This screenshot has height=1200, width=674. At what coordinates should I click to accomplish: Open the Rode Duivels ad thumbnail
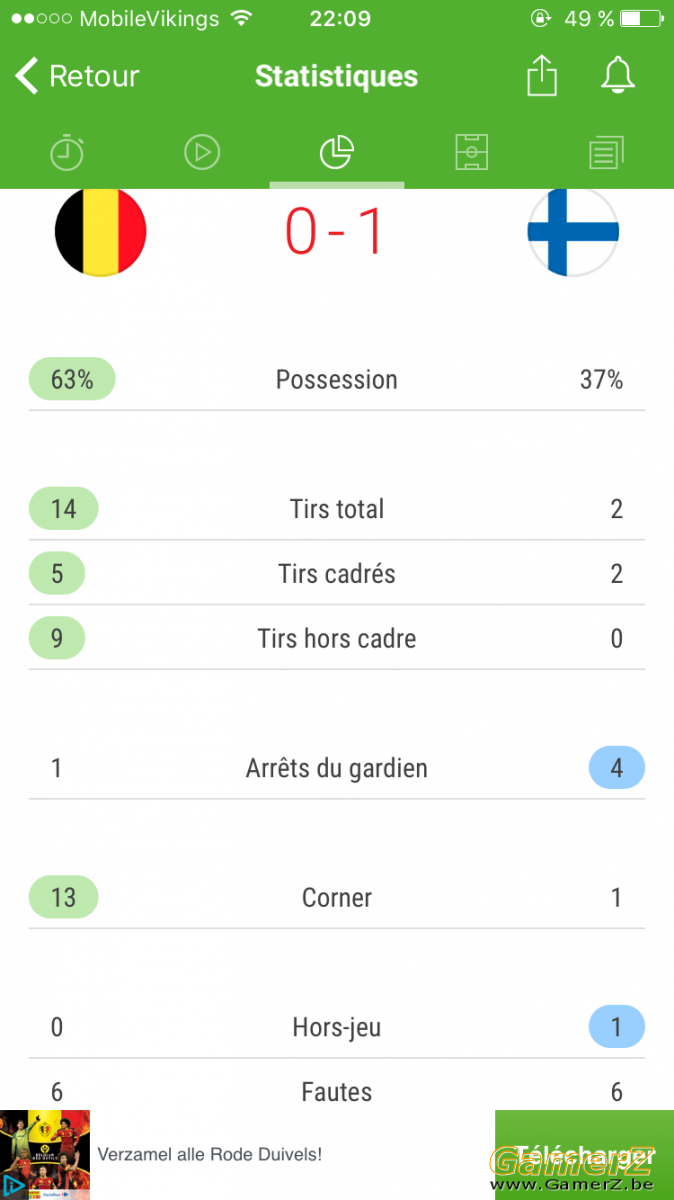pos(45,1155)
